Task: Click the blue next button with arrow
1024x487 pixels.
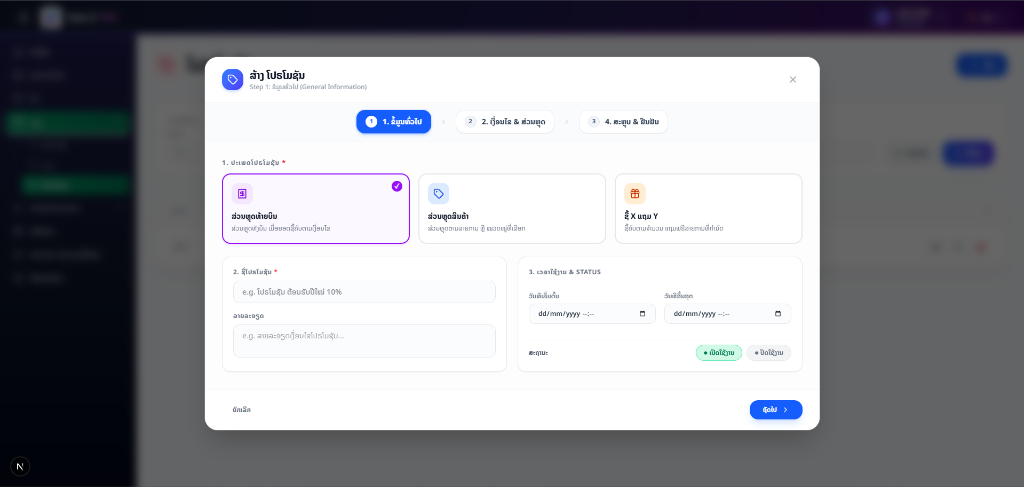Action: tap(776, 409)
